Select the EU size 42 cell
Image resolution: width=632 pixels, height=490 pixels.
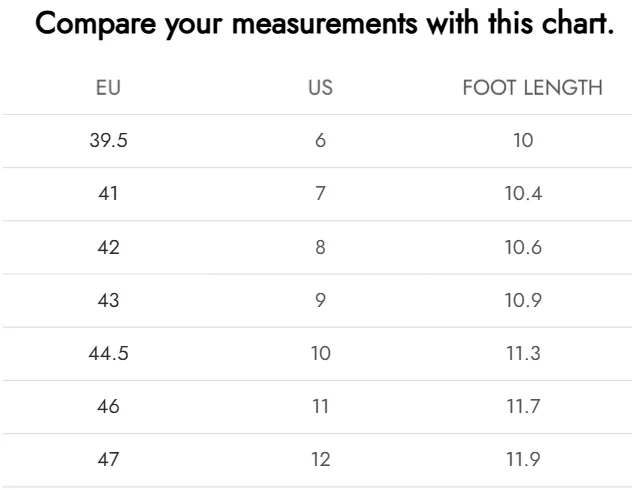tap(108, 247)
